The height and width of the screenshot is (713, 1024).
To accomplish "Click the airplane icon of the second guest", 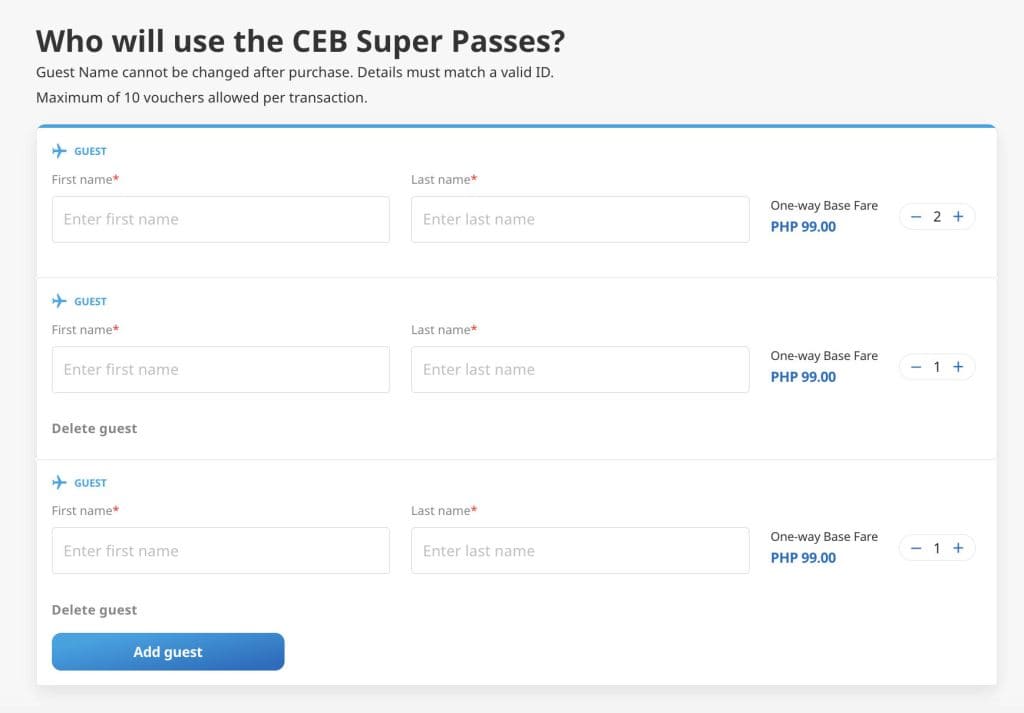I will pyautogui.click(x=60, y=301).
